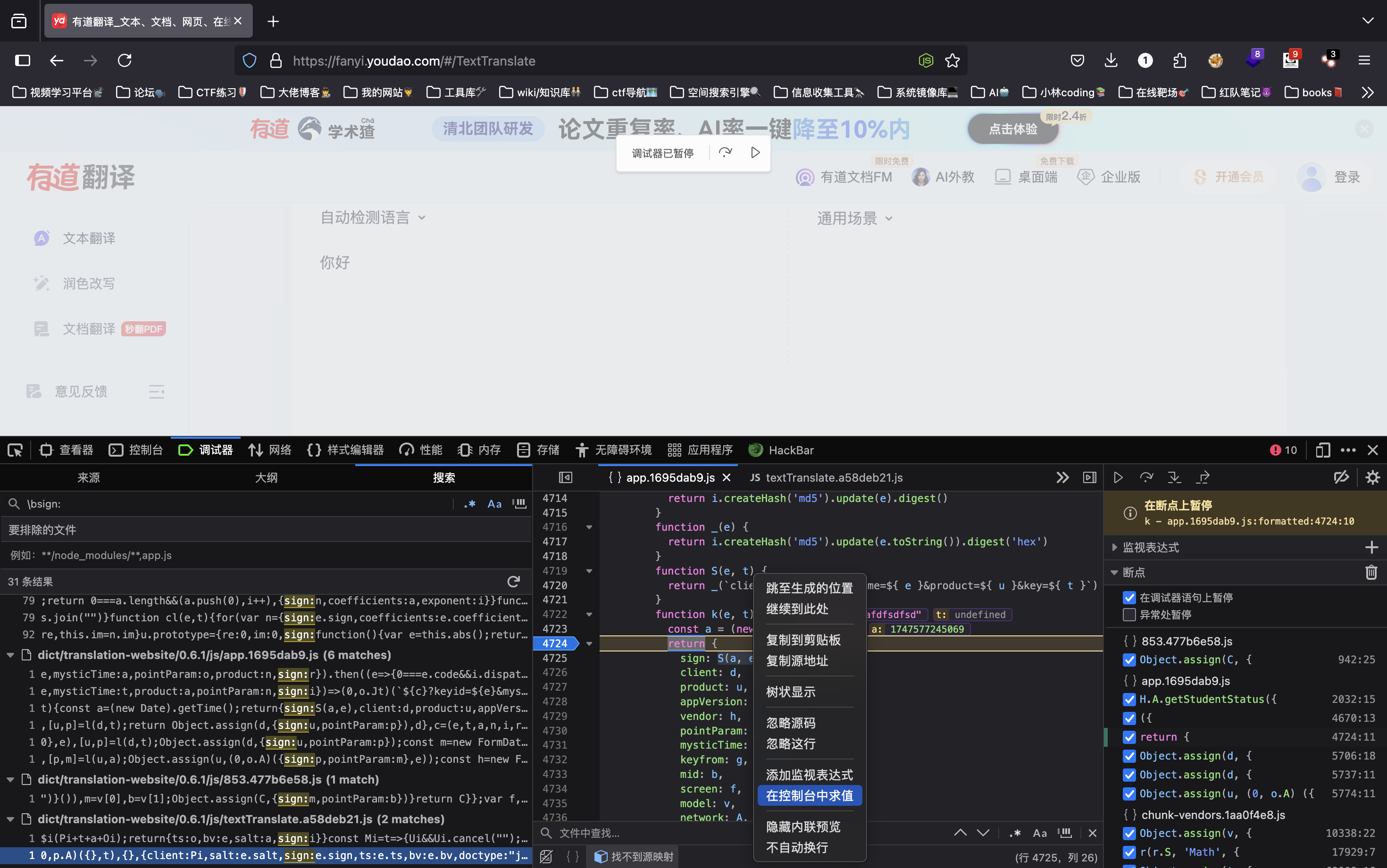Toggle regex mode in the search panel

pos(469,503)
